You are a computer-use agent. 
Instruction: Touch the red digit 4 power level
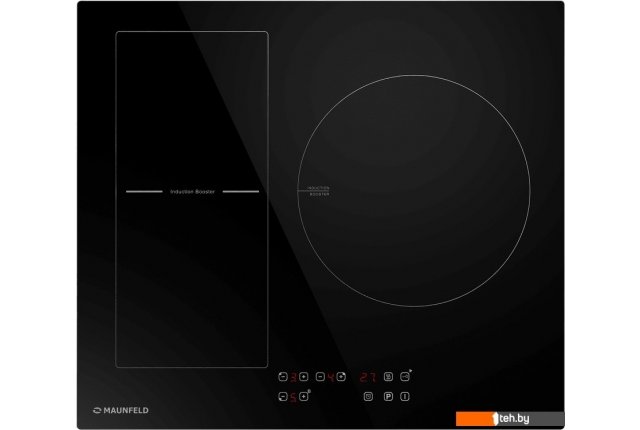(x=331, y=377)
